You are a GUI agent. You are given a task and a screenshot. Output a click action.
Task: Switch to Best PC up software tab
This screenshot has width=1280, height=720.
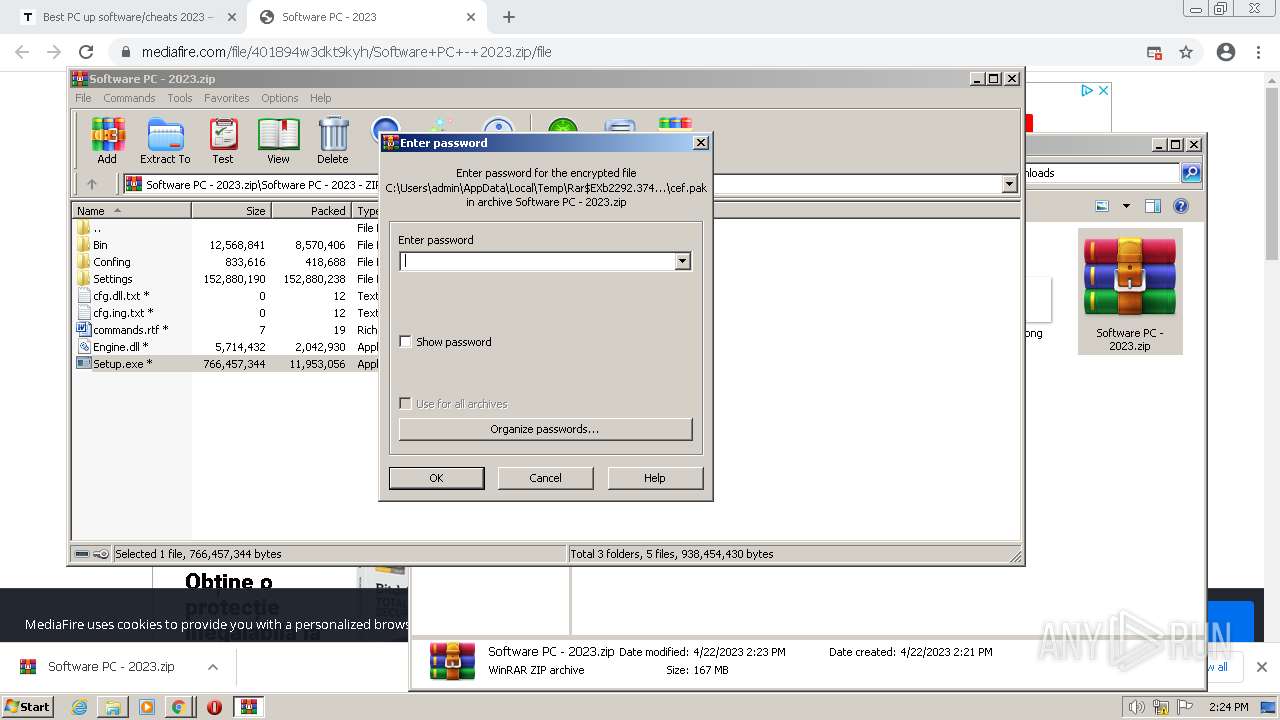pyautogui.click(x=128, y=17)
